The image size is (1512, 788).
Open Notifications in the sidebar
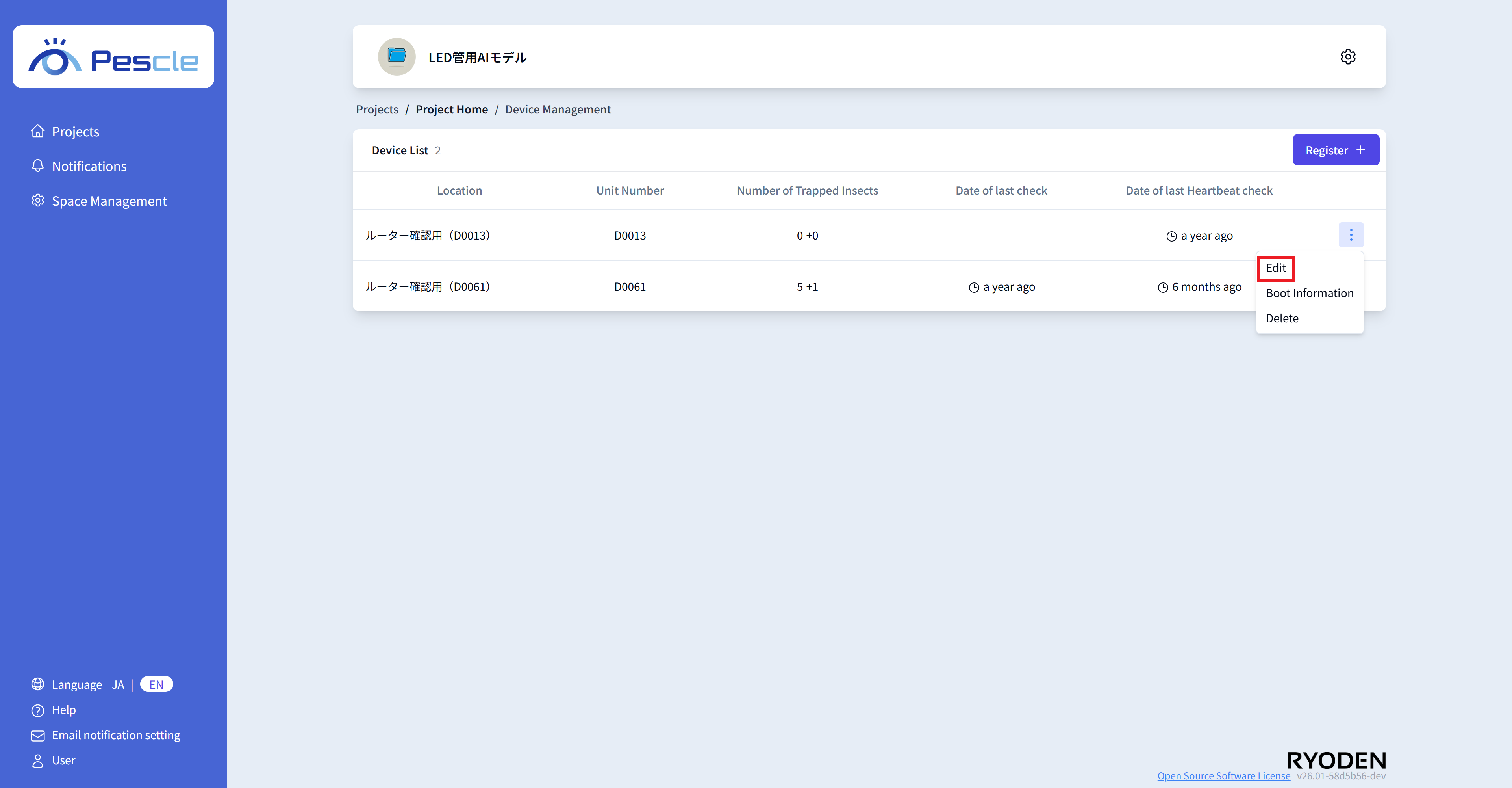point(89,166)
